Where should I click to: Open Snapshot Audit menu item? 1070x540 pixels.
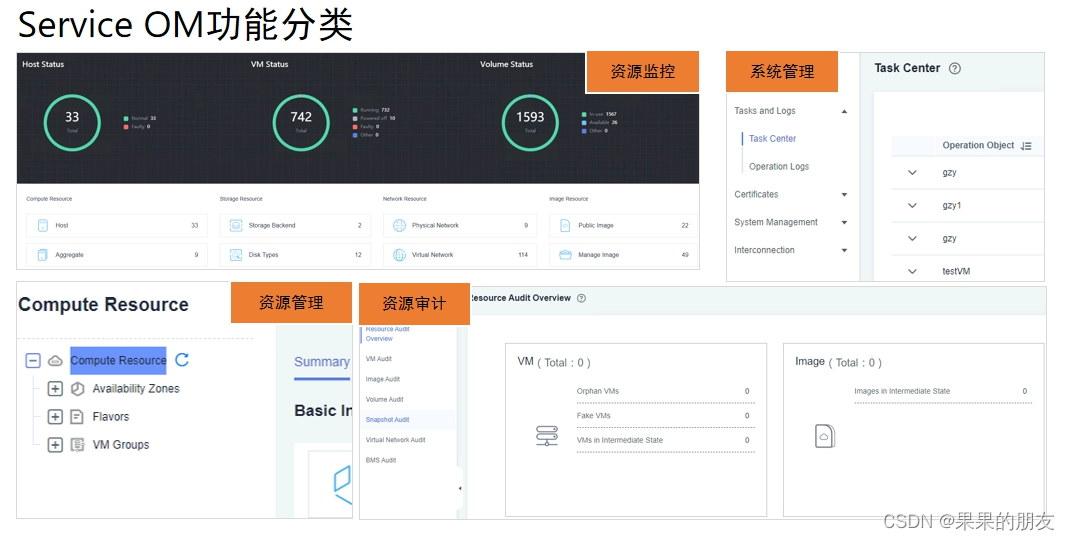click(x=388, y=420)
